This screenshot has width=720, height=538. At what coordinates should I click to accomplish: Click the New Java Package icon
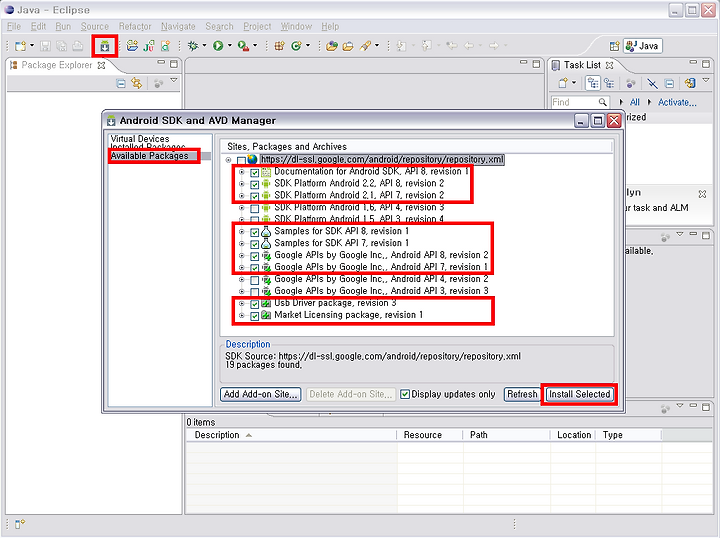(280, 46)
